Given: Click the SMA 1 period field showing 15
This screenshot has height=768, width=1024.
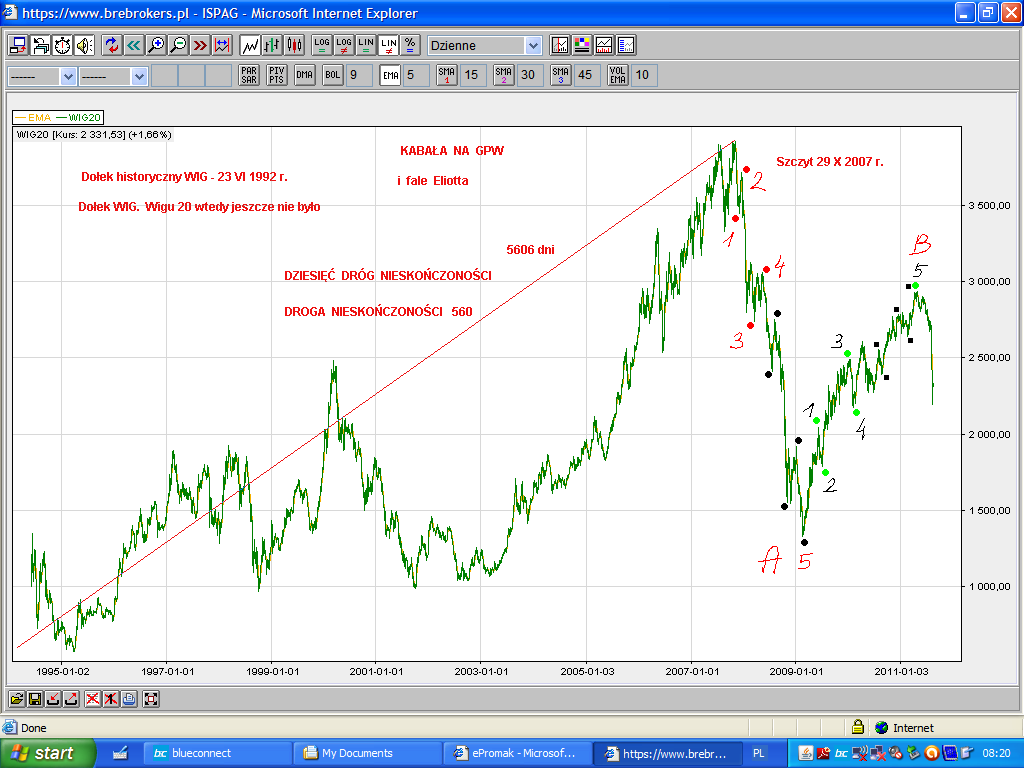Looking at the screenshot, I should [473, 75].
